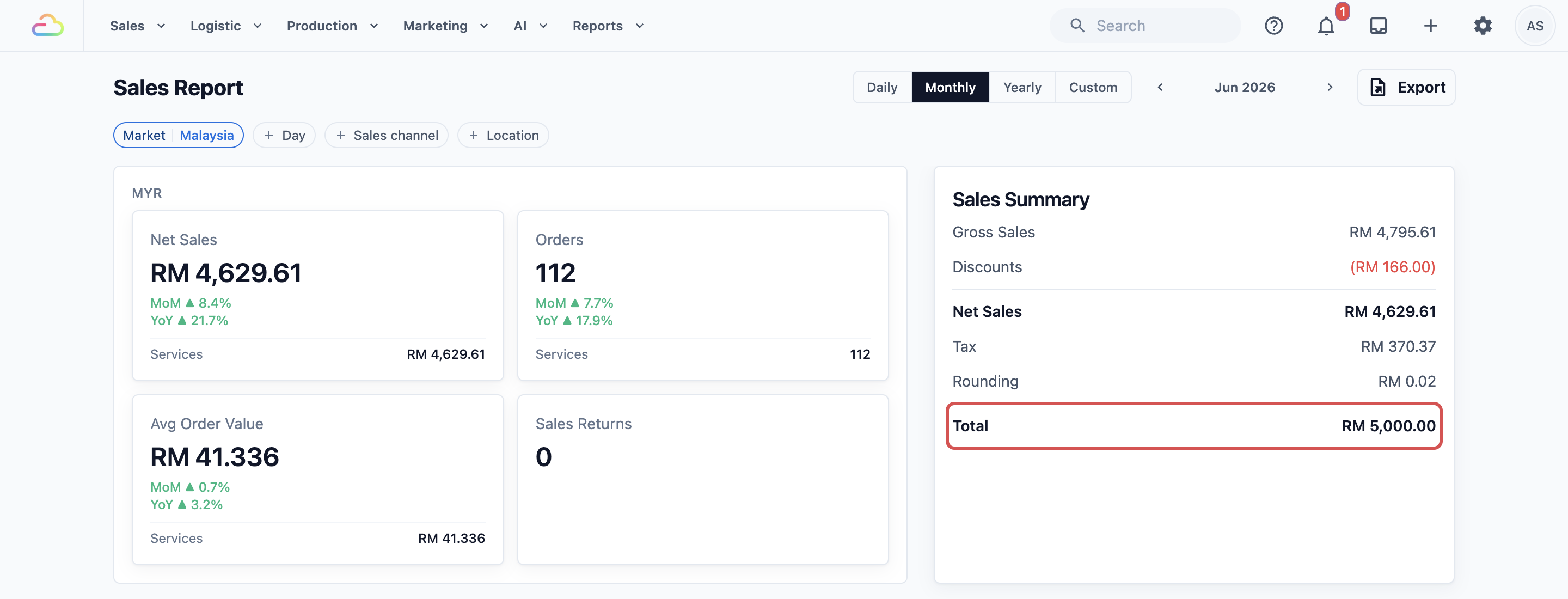
Task: Go to next month arrow
Action: (x=1330, y=87)
